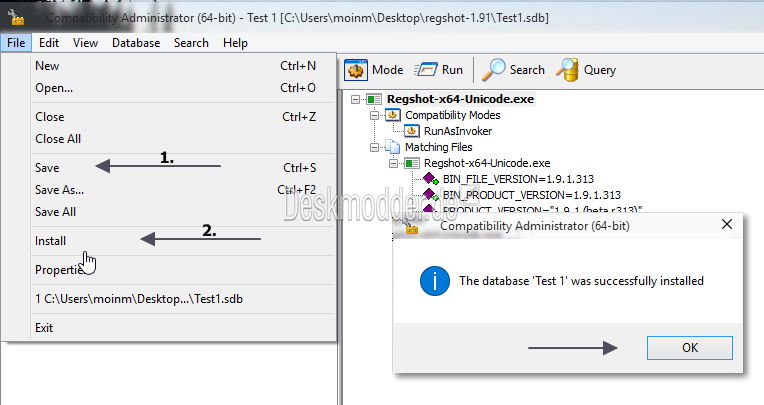Open the View menu
Image resolution: width=764 pixels, height=405 pixels.
pos(85,43)
